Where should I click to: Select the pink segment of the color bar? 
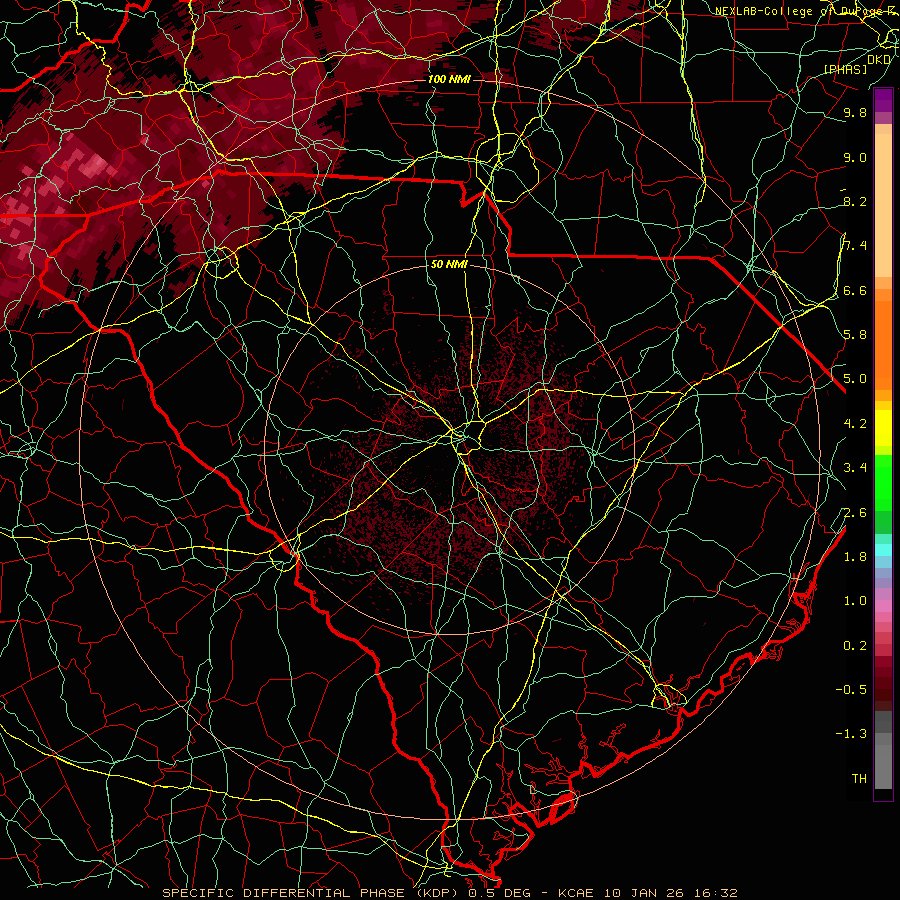pyautogui.click(x=883, y=606)
